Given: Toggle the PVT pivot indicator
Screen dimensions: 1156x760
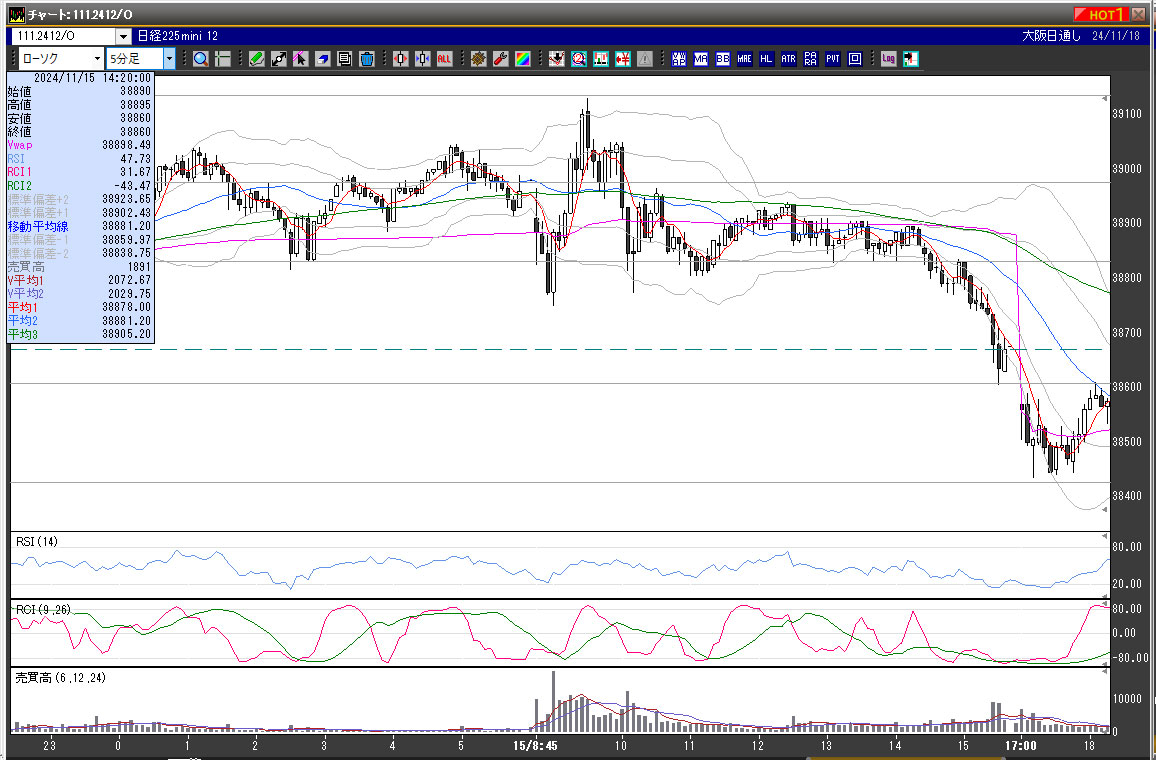Looking at the screenshot, I should tap(833, 59).
